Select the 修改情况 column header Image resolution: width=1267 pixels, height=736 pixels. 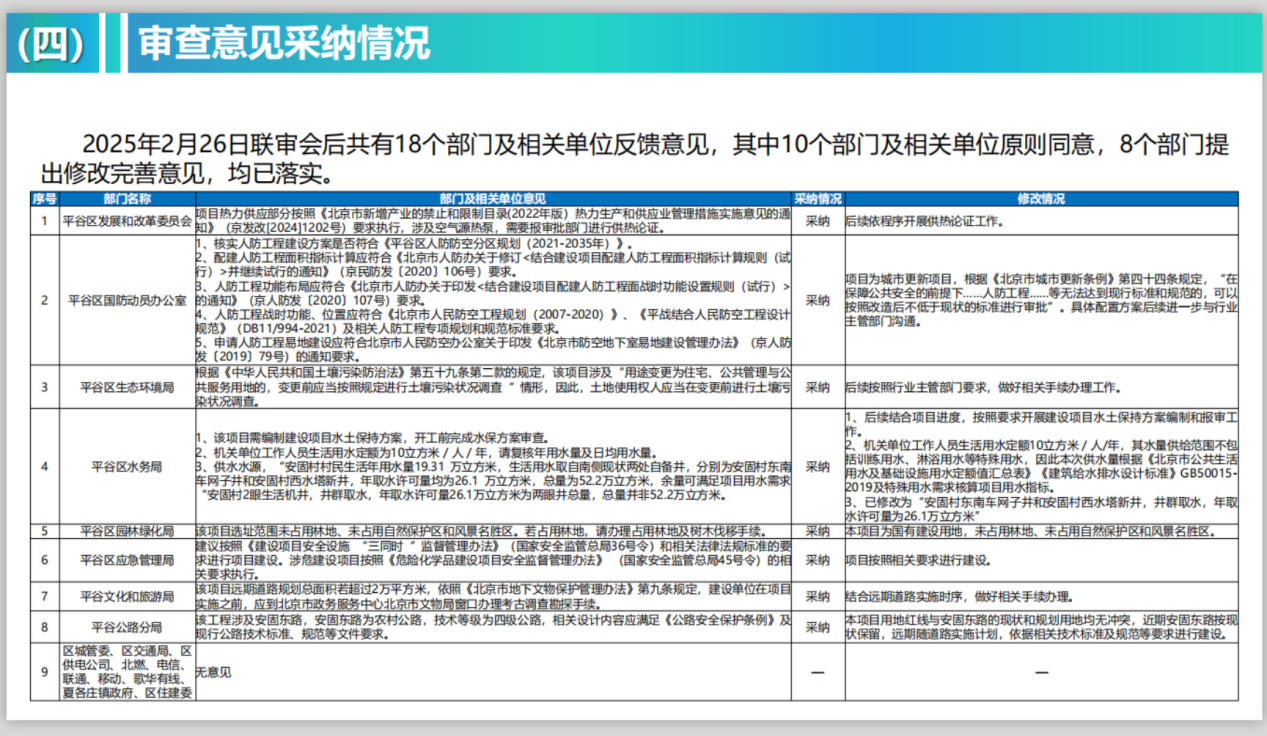(x=1041, y=199)
